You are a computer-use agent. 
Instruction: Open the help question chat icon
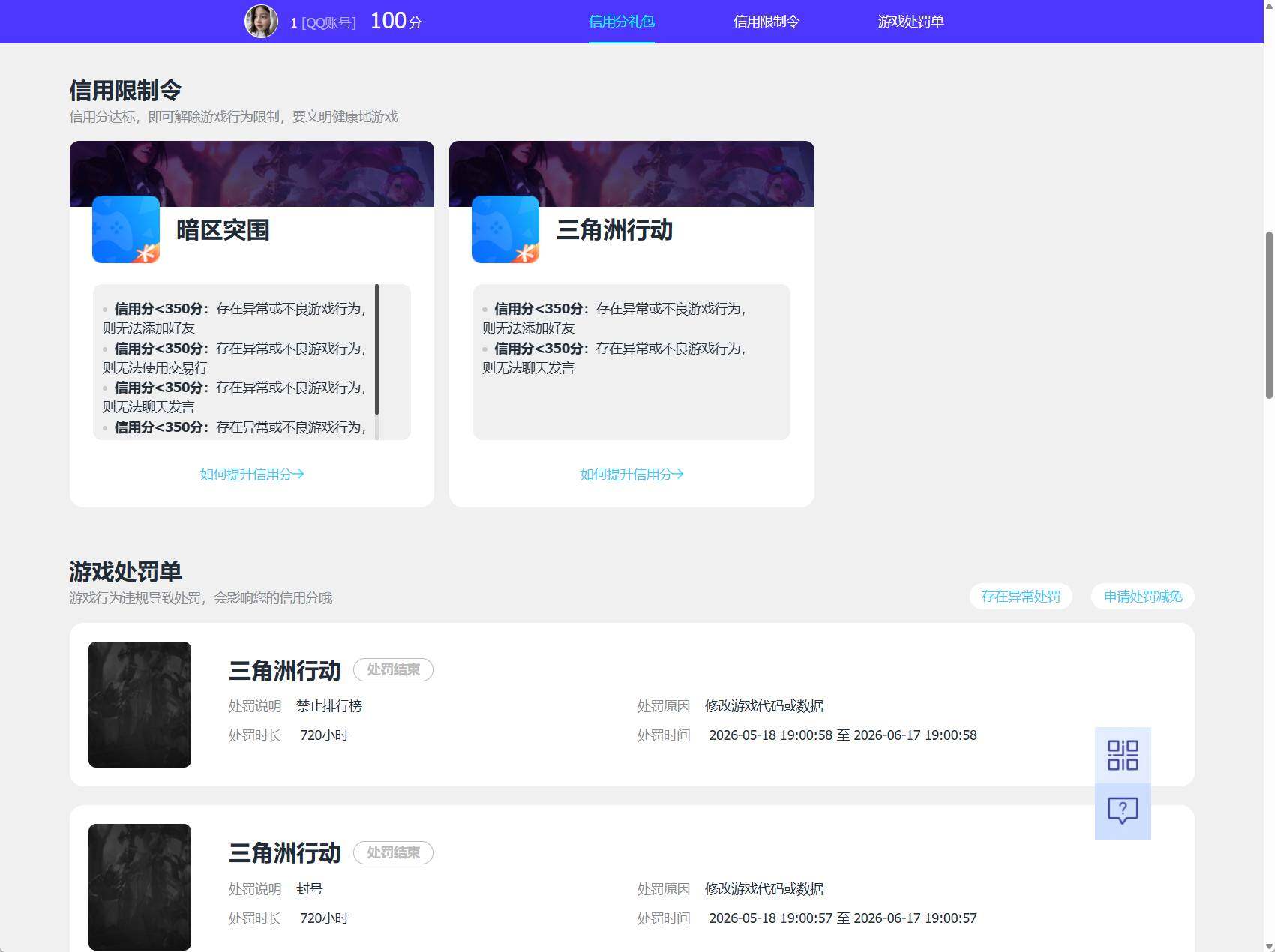[1123, 811]
